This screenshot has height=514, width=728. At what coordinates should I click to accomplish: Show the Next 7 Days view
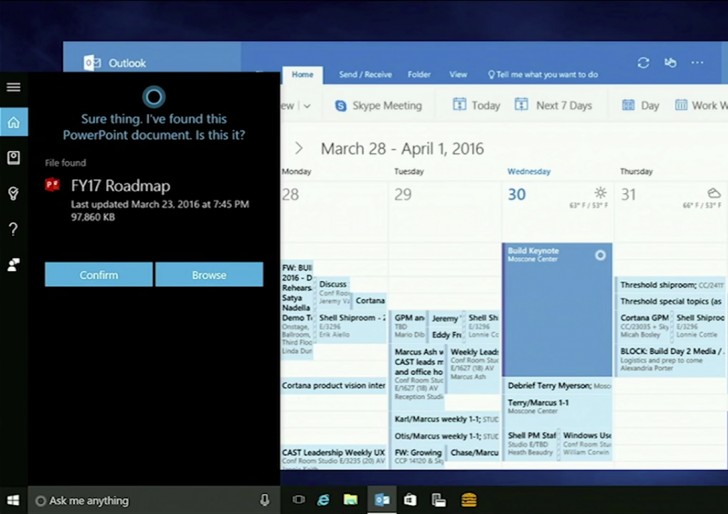[x=553, y=105]
